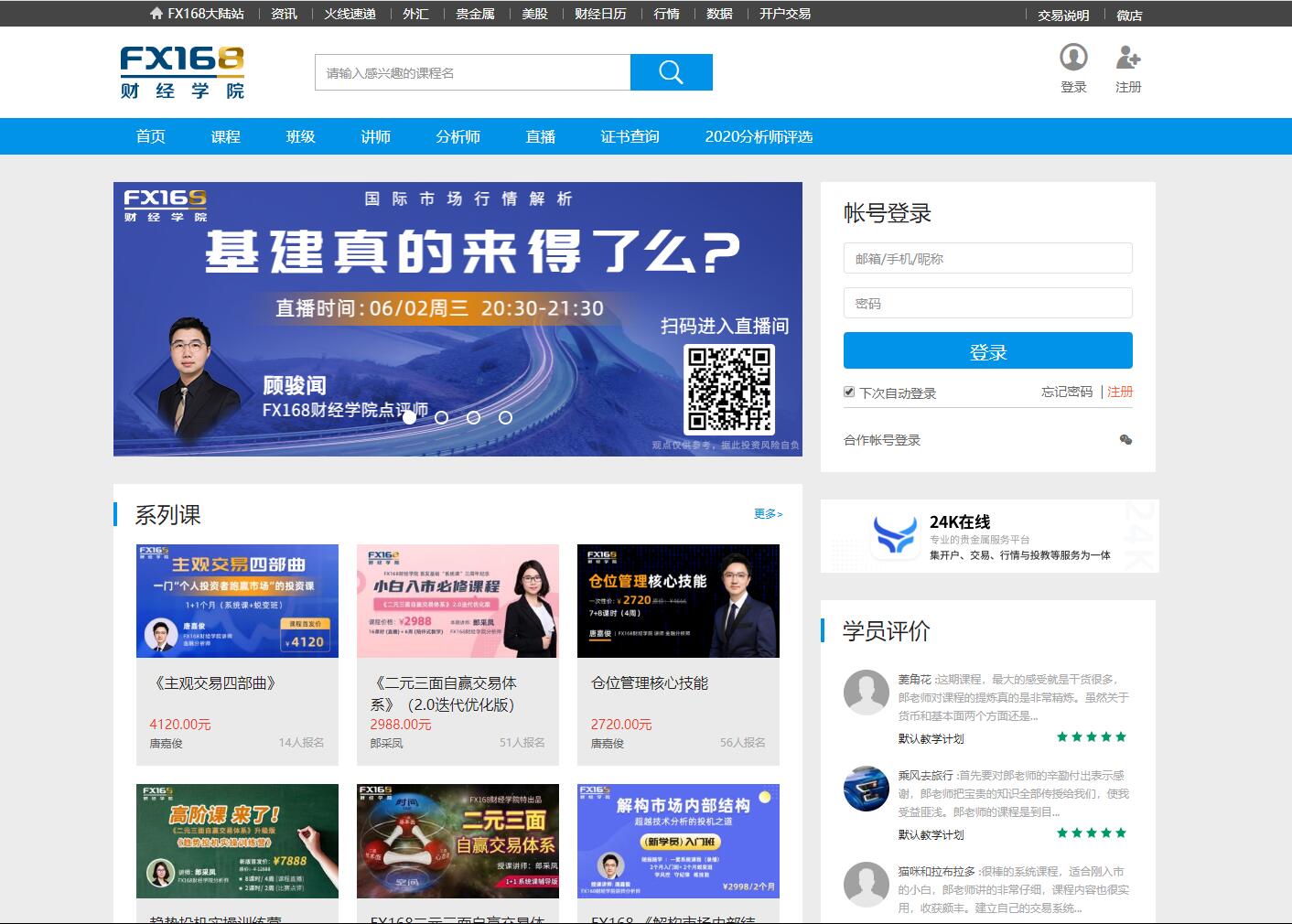Click the FX168大陆站 link

coord(206,14)
